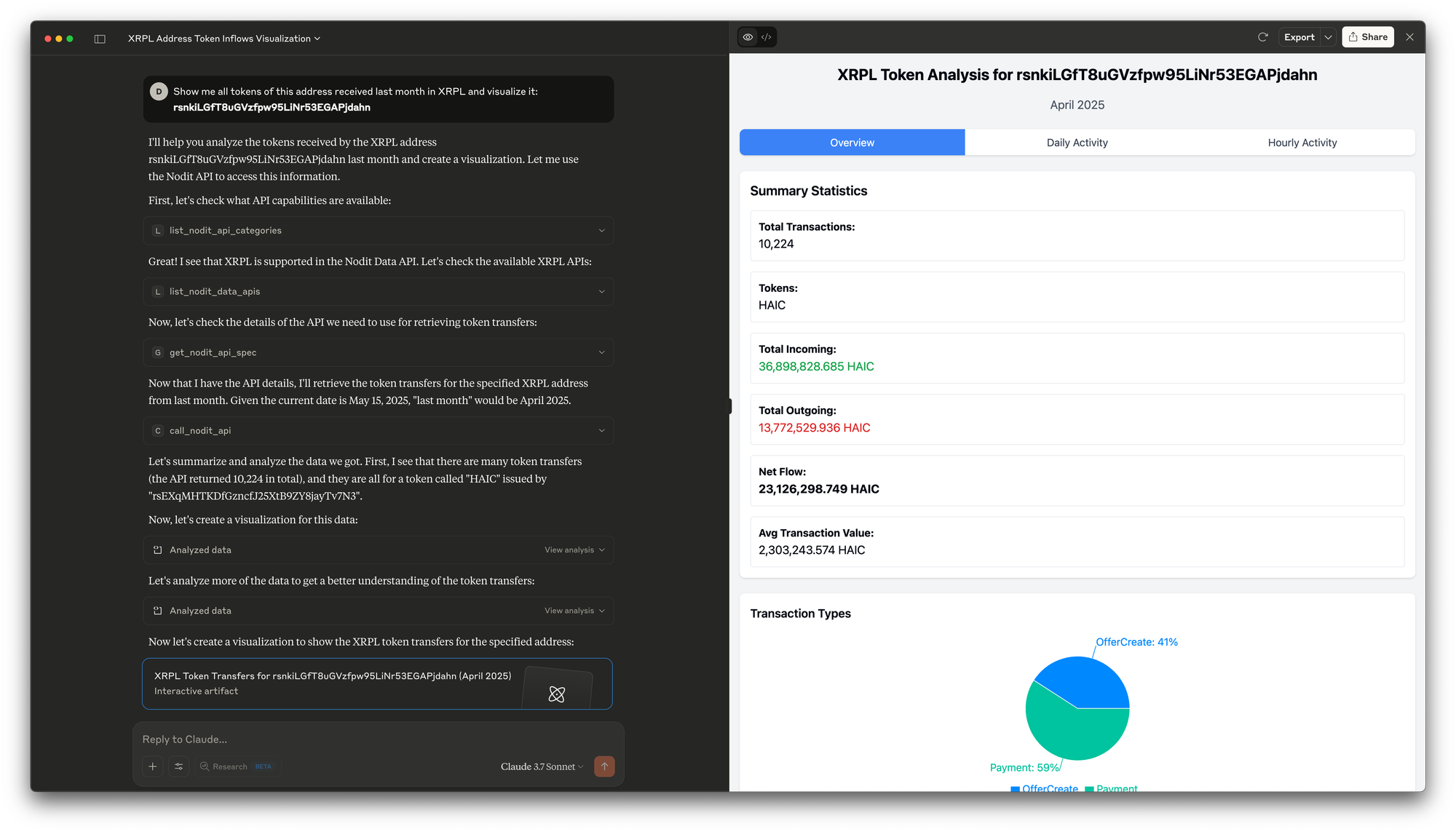Click the plus attachment icon
This screenshot has height=832, width=1456.
pyautogui.click(x=152, y=766)
